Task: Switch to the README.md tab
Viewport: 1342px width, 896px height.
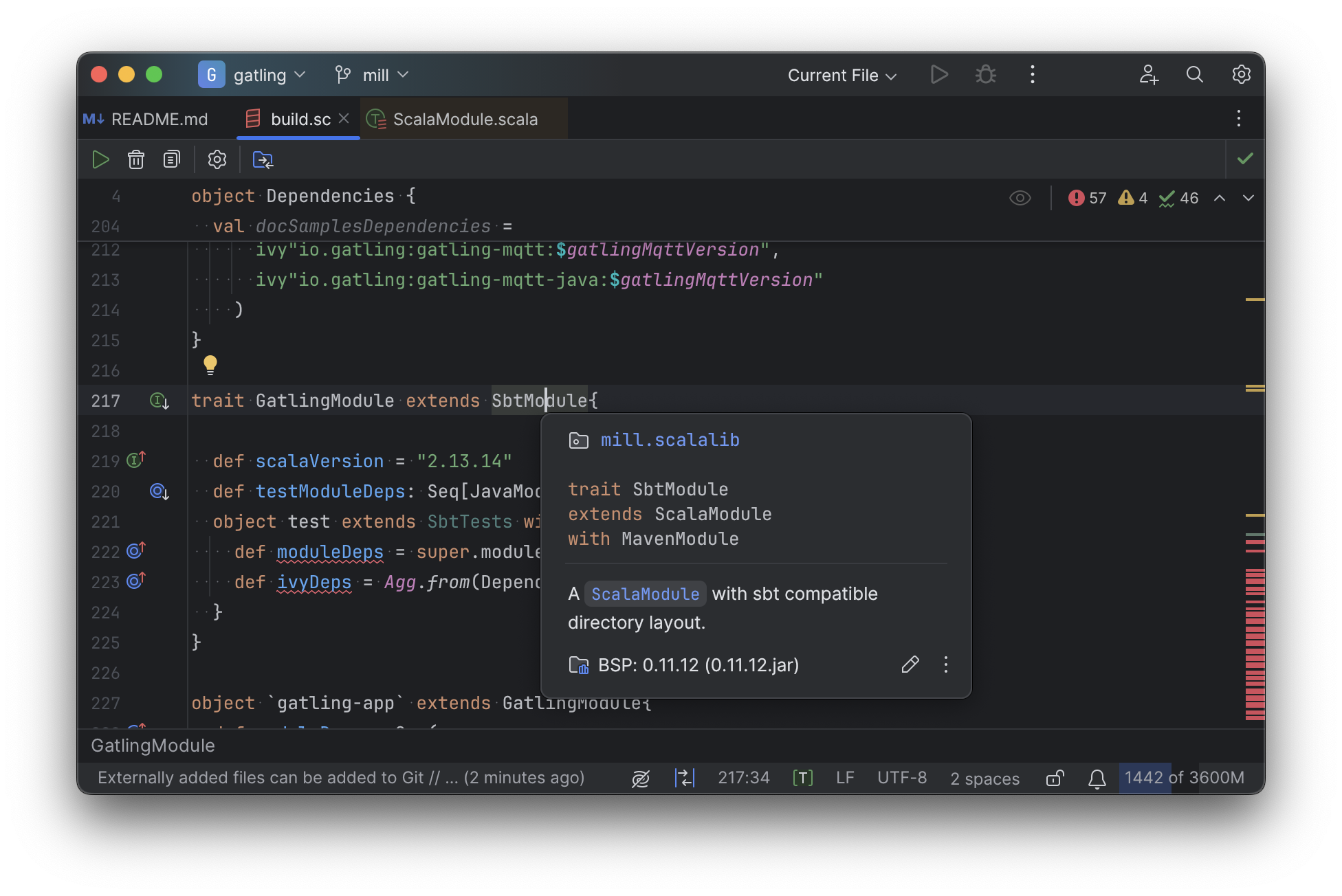Action: click(x=159, y=119)
